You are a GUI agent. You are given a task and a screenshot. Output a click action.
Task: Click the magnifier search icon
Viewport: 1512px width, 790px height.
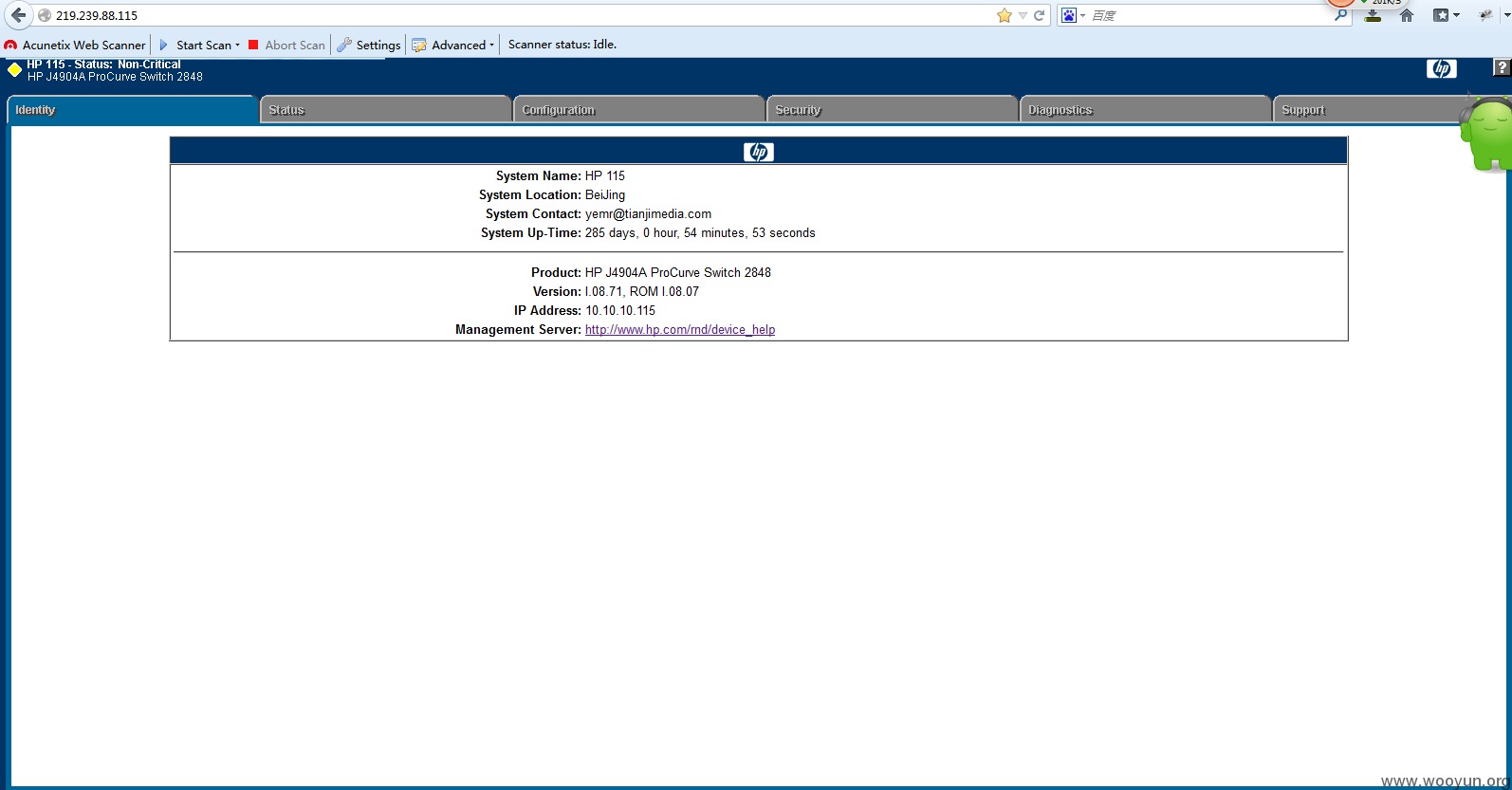pyautogui.click(x=1340, y=15)
